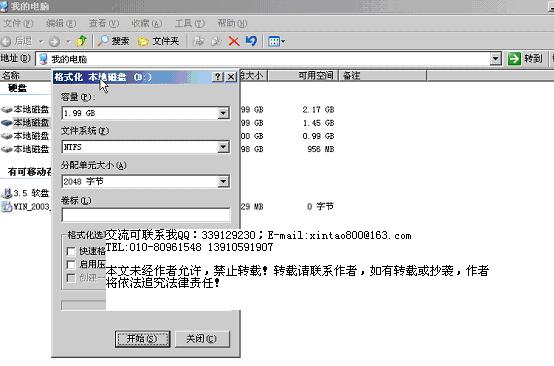Open Back button history dropdown arrow
Screen dimensions: 554x366
click(x=41, y=42)
